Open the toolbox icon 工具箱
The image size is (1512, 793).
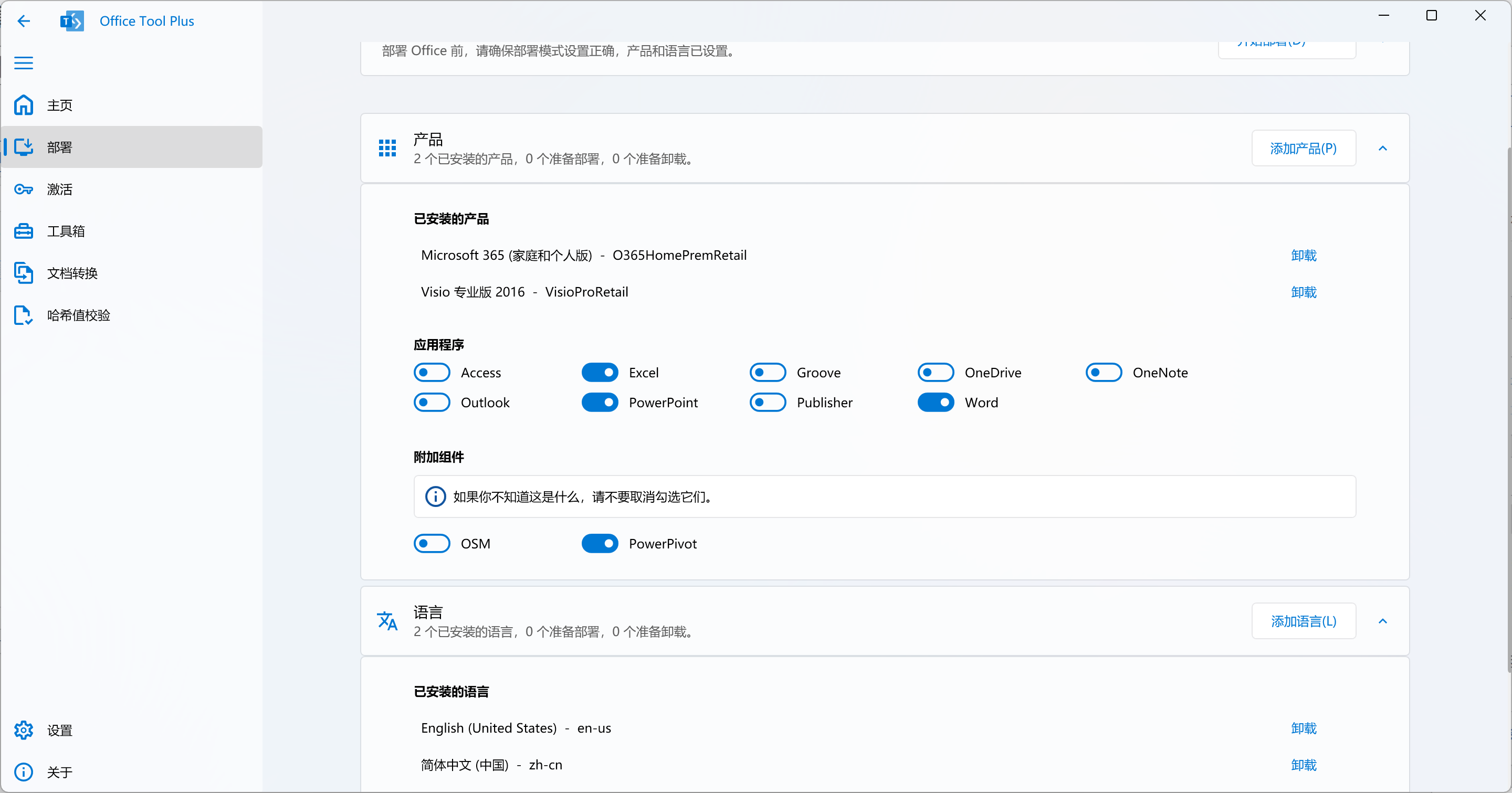coord(24,231)
